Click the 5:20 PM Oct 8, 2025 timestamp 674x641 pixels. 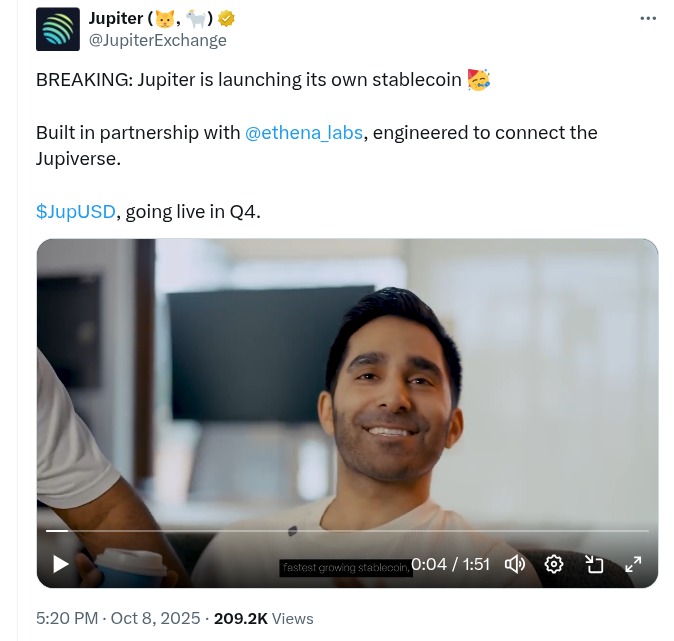click(118, 618)
